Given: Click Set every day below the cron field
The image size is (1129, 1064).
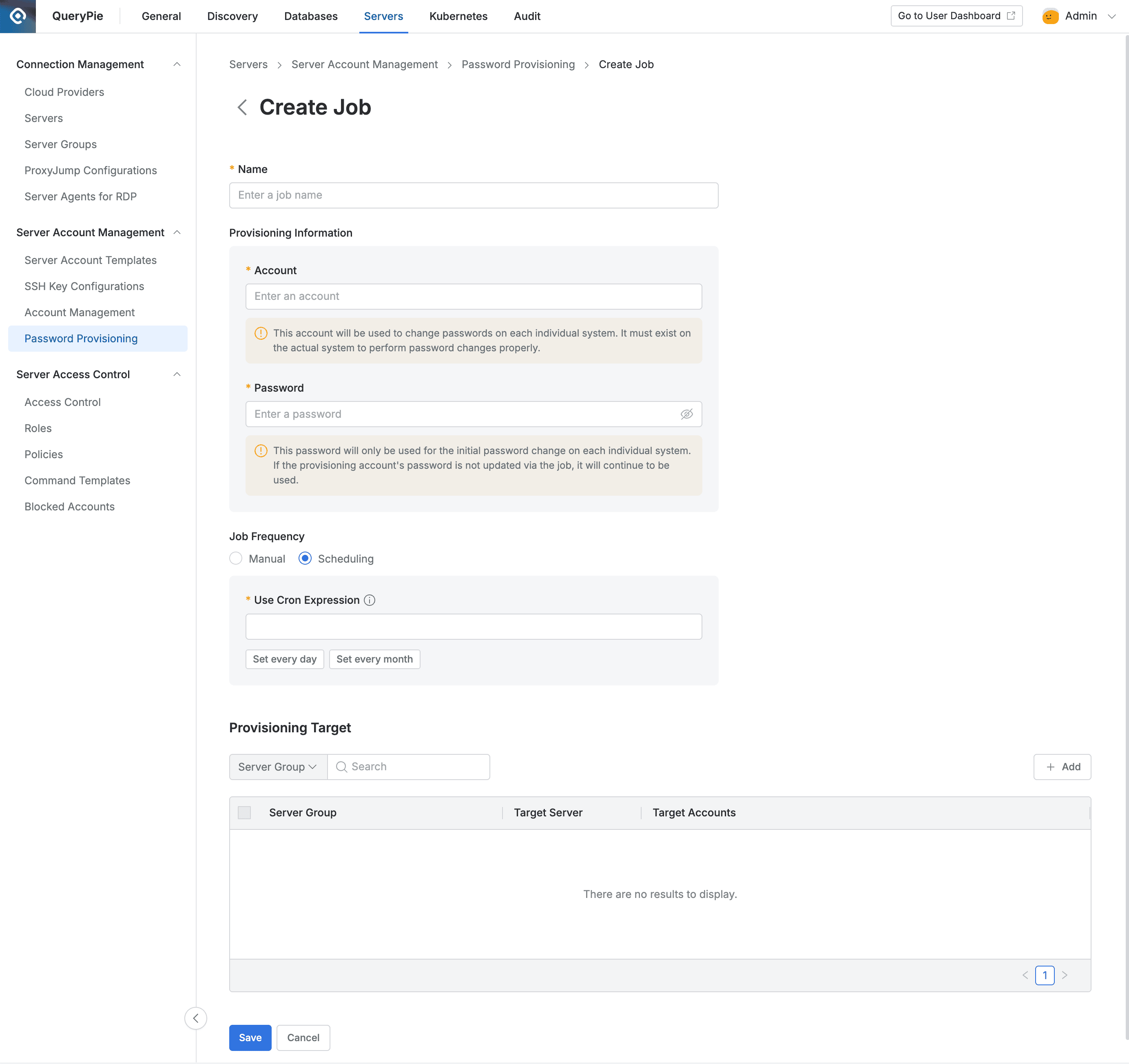Looking at the screenshot, I should 284,659.
